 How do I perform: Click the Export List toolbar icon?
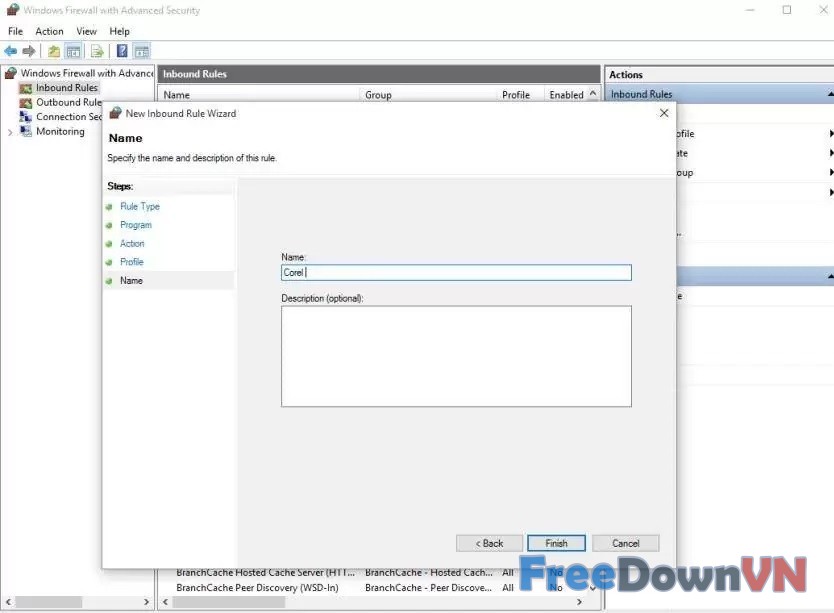tap(97, 51)
